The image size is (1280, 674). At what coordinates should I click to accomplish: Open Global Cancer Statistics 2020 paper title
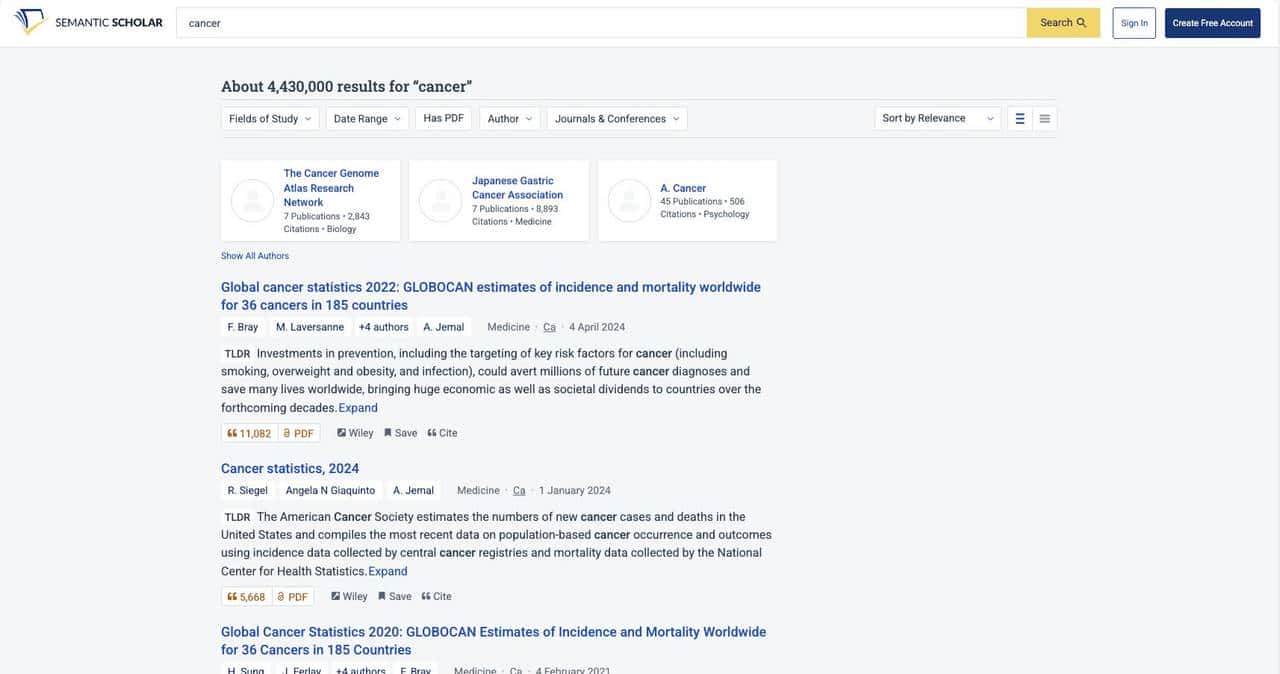coord(493,640)
